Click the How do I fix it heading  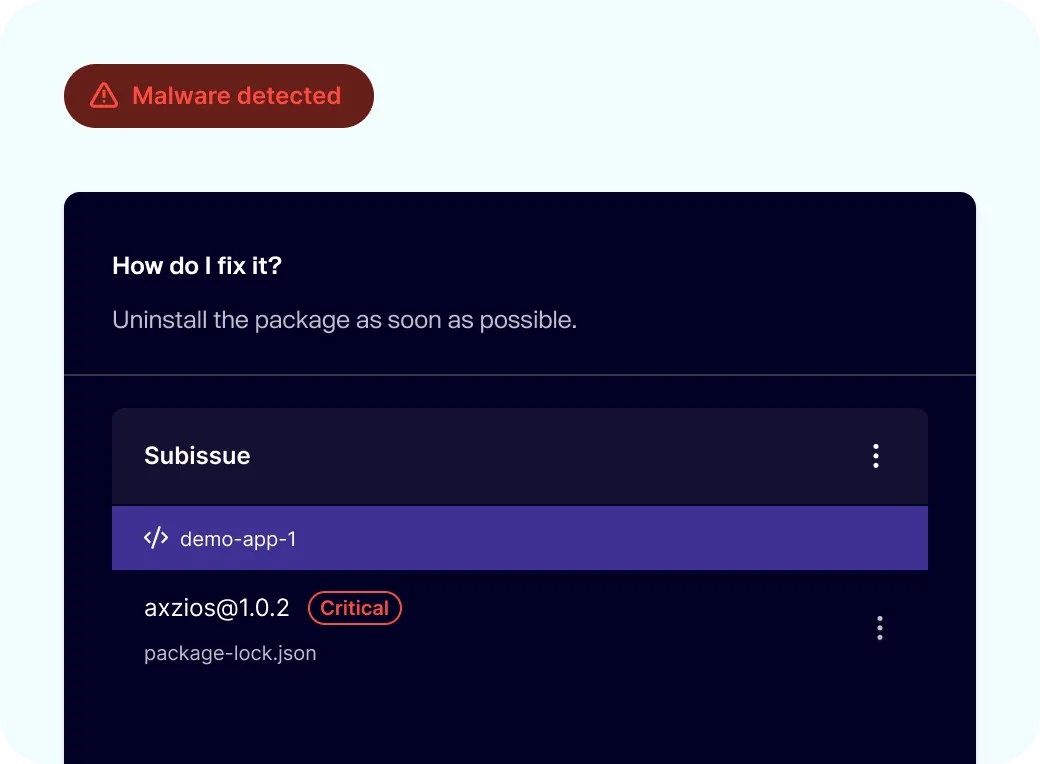(196, 266)
